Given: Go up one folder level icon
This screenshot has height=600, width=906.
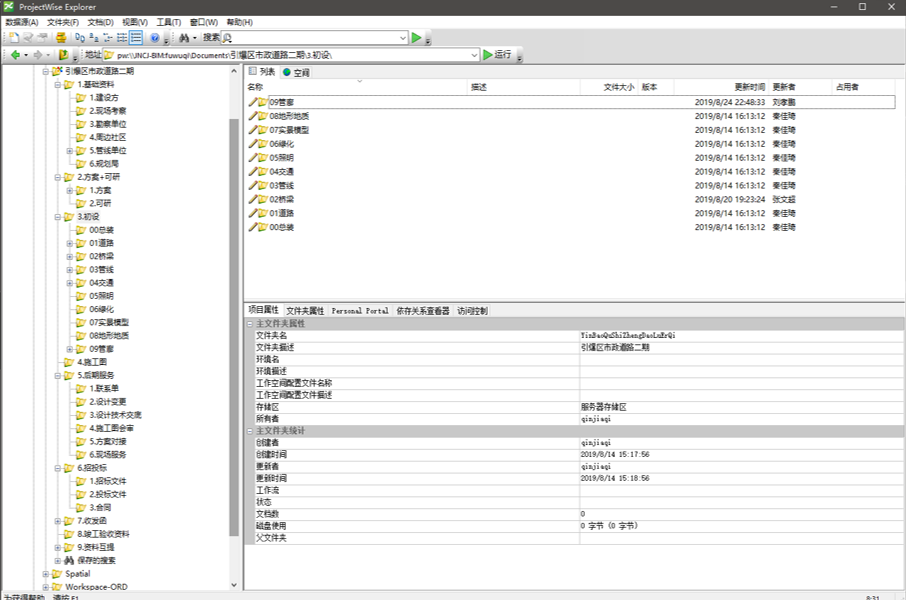Looking at the screenshot, I should pyautogui.click(x=63, y=55).
